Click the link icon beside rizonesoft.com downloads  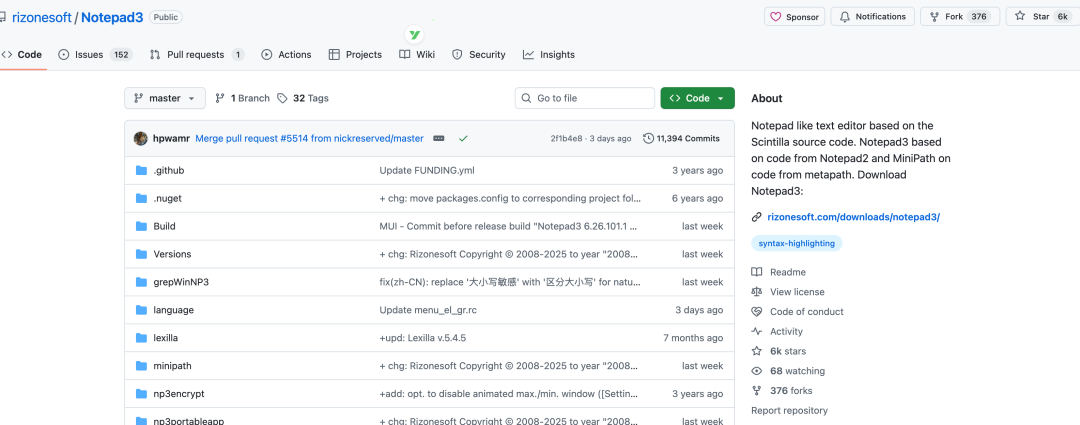[x=757, y=217]
